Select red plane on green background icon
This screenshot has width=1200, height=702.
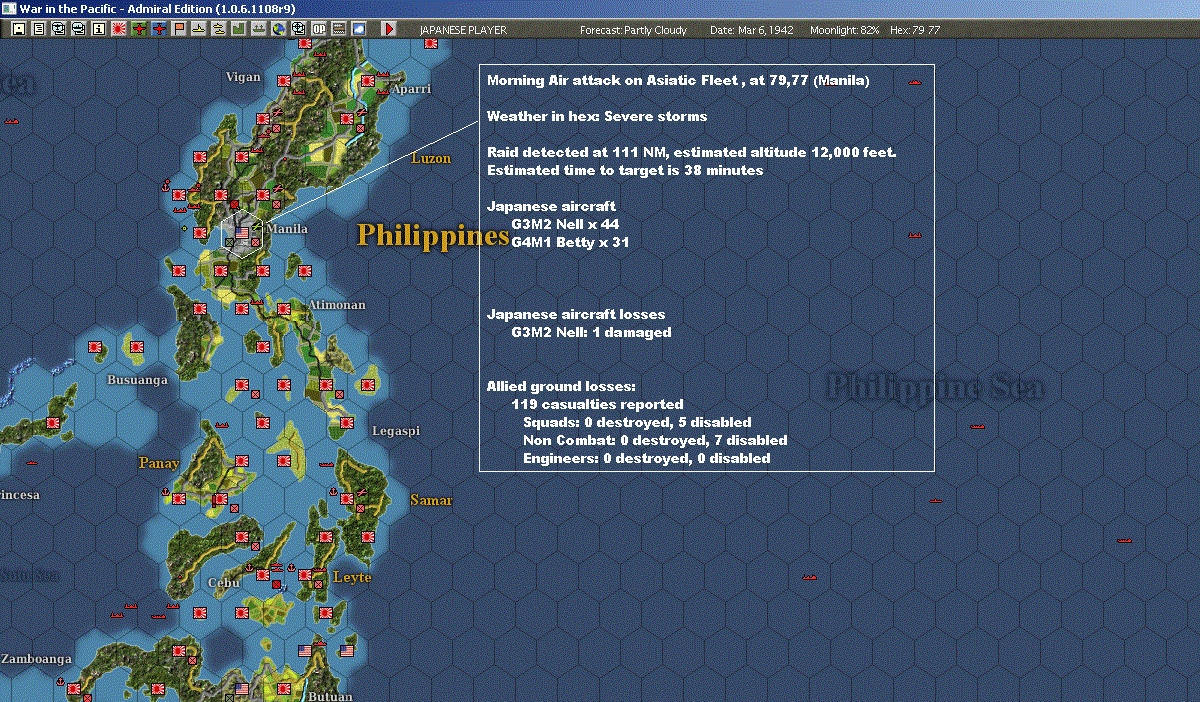pos(138,30)
